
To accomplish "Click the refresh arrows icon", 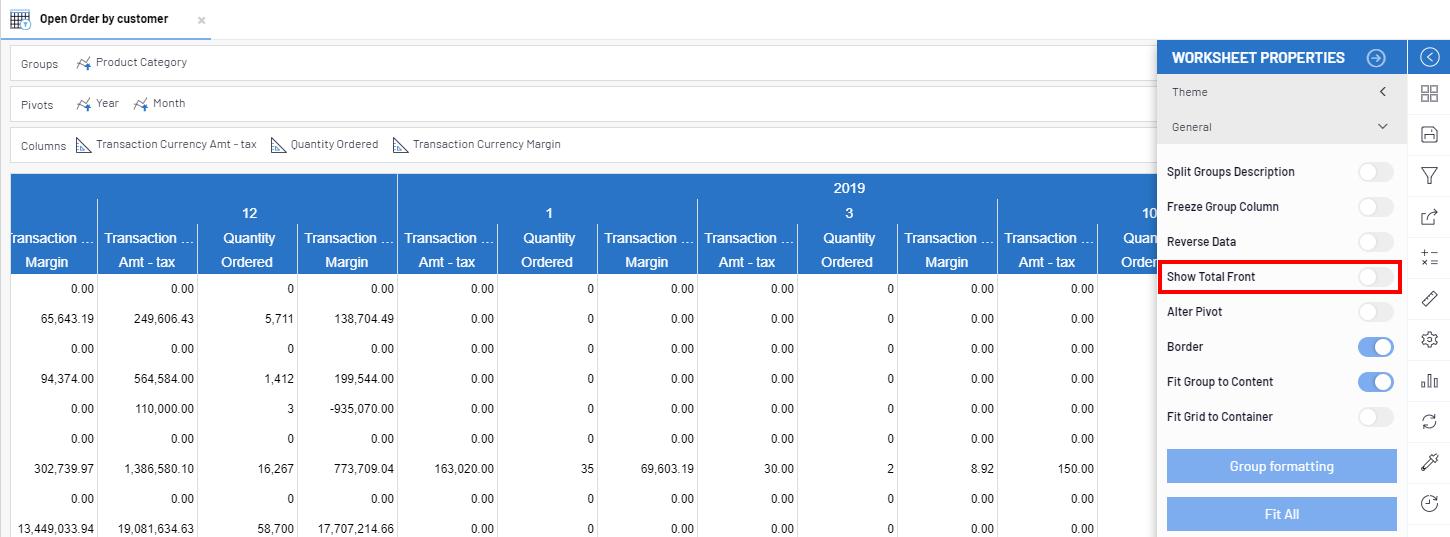I will coord(1429,422).
